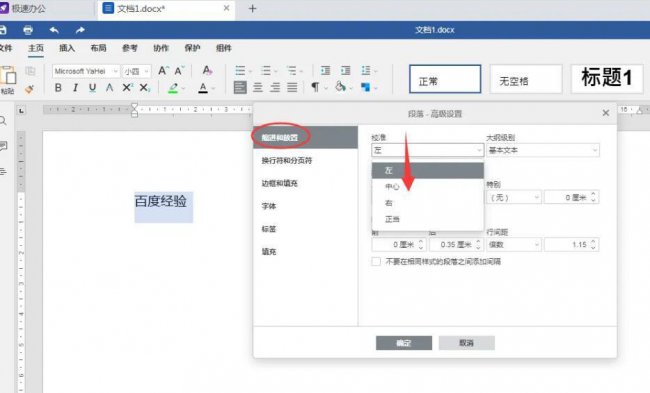Expand the 校准 alignment combo box
The height and width of the screenshot is (393, 650).
(427, 150)
